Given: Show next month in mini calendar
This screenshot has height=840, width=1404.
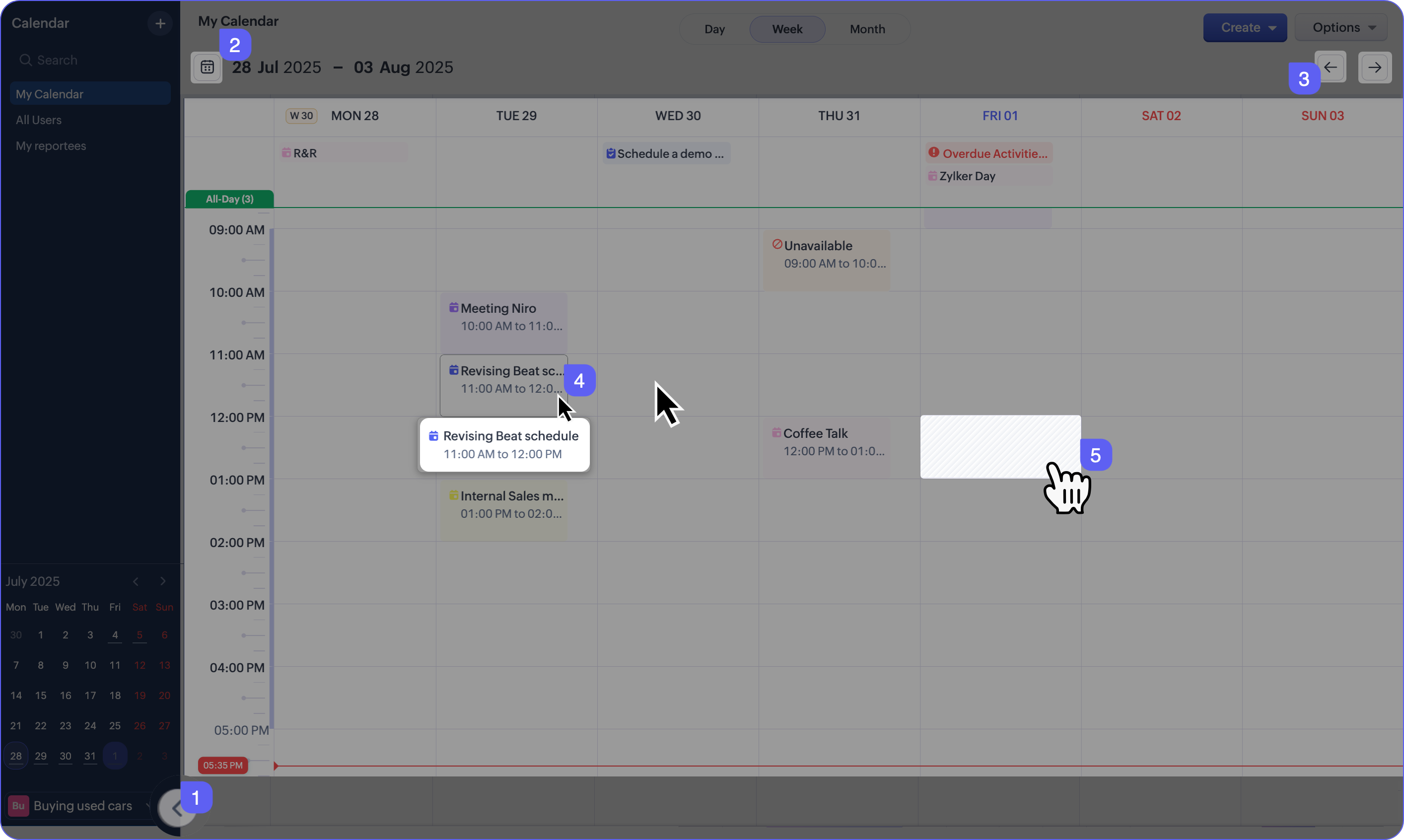Looking at the screenshot, I should (163, 581).
